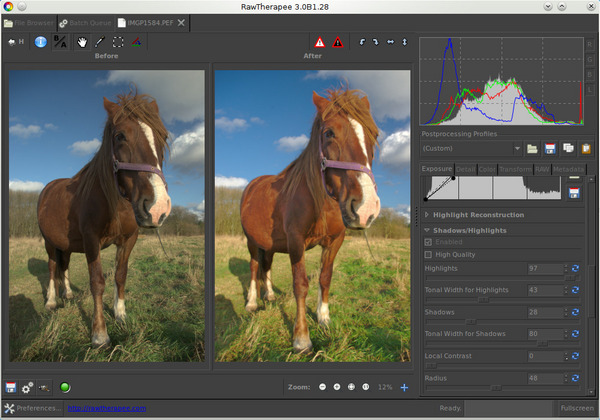
Task: Toggle highlight clipping indicator
Action: [320, 42]
